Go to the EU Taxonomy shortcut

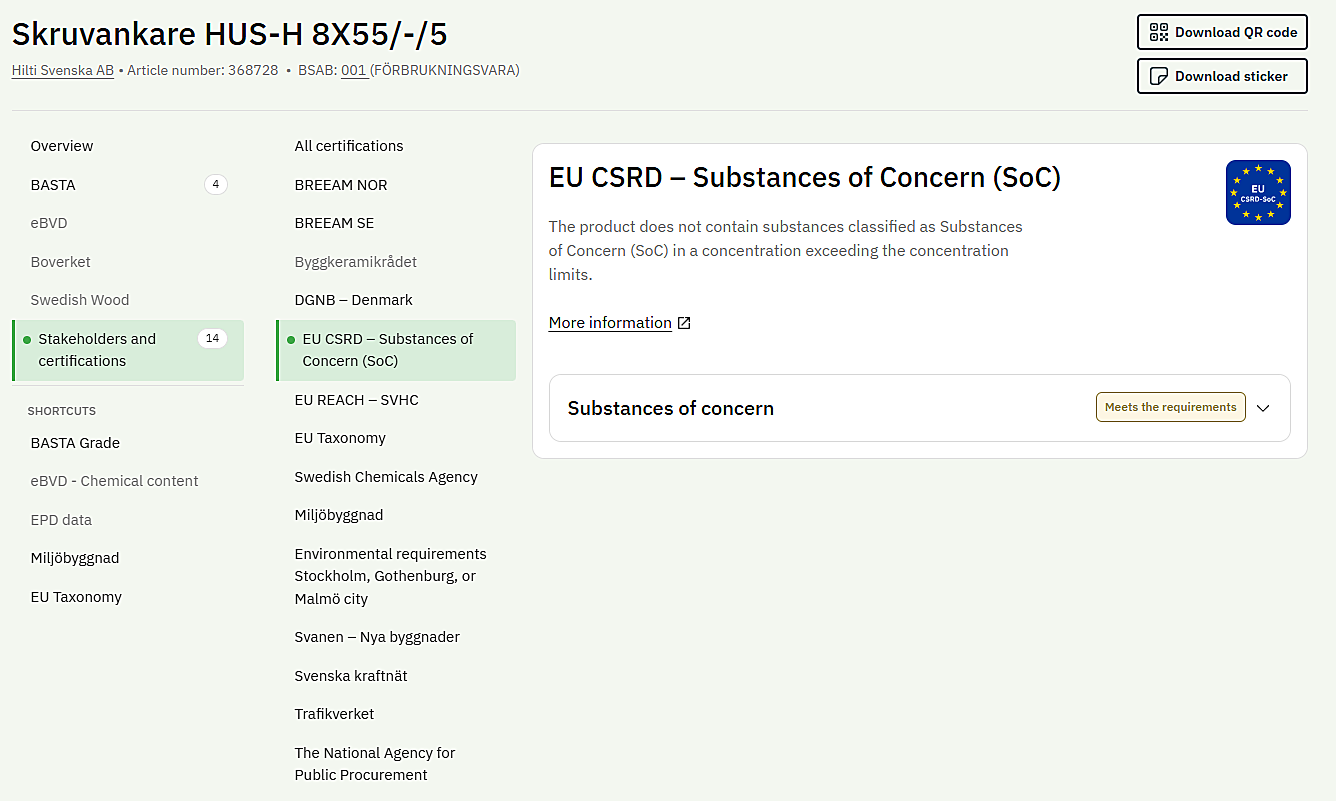(x=76, y=597)
